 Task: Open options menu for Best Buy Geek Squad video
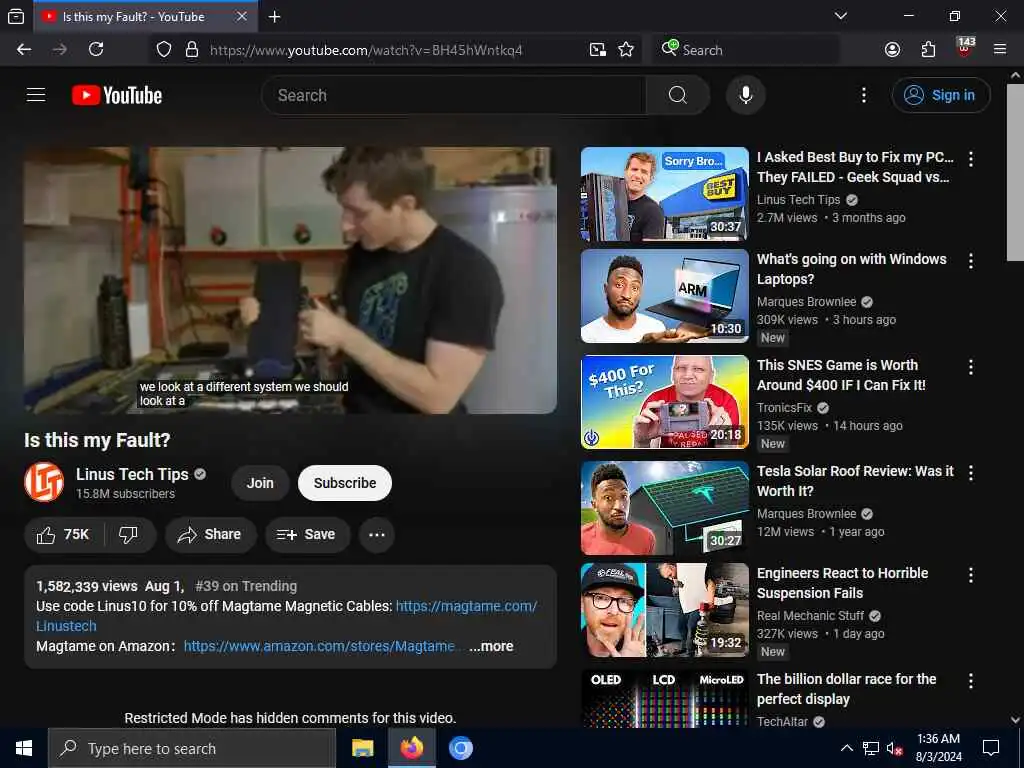971,159
